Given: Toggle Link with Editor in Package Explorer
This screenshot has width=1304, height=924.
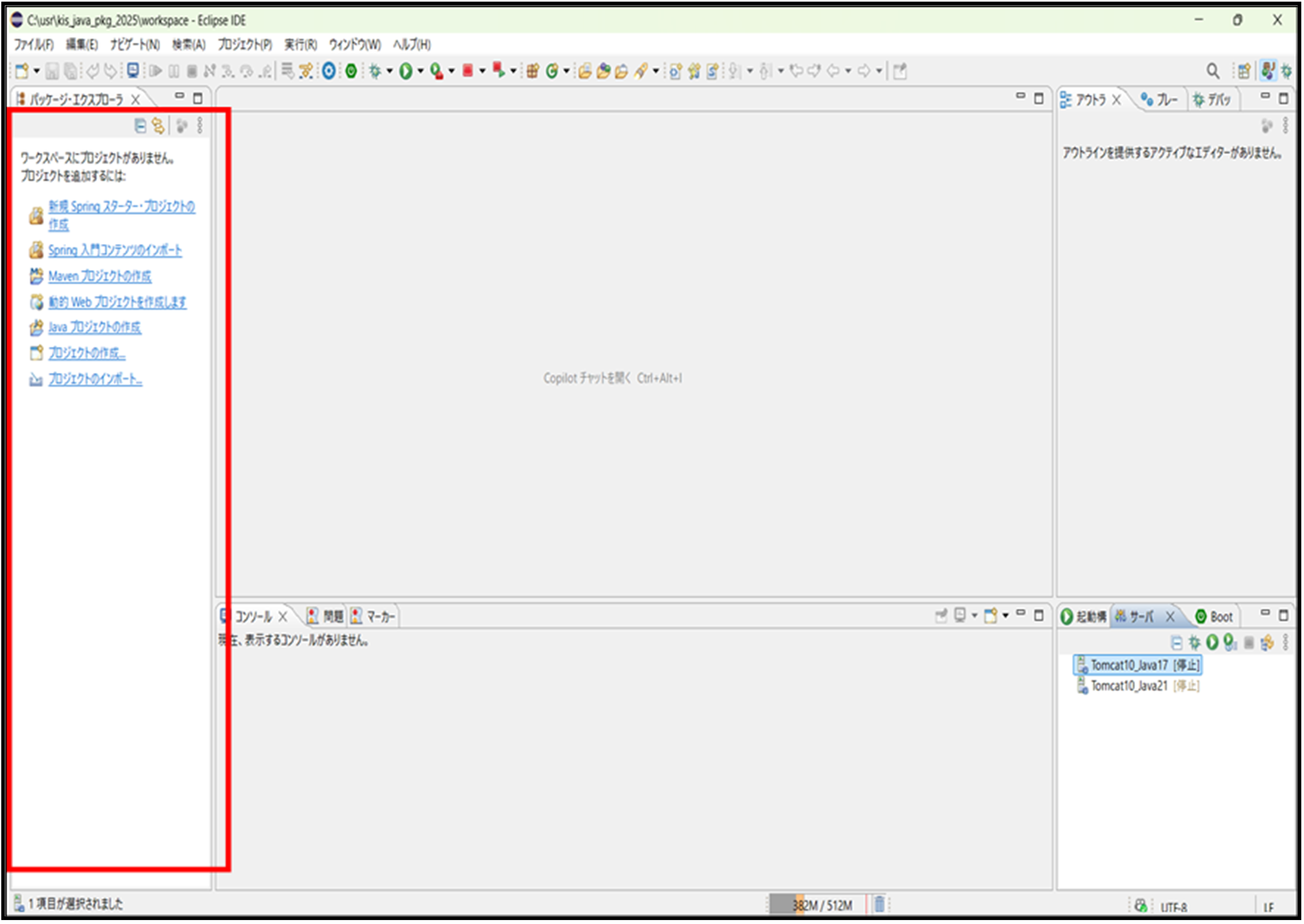Looking at the screenshot, I should [158, 126].
